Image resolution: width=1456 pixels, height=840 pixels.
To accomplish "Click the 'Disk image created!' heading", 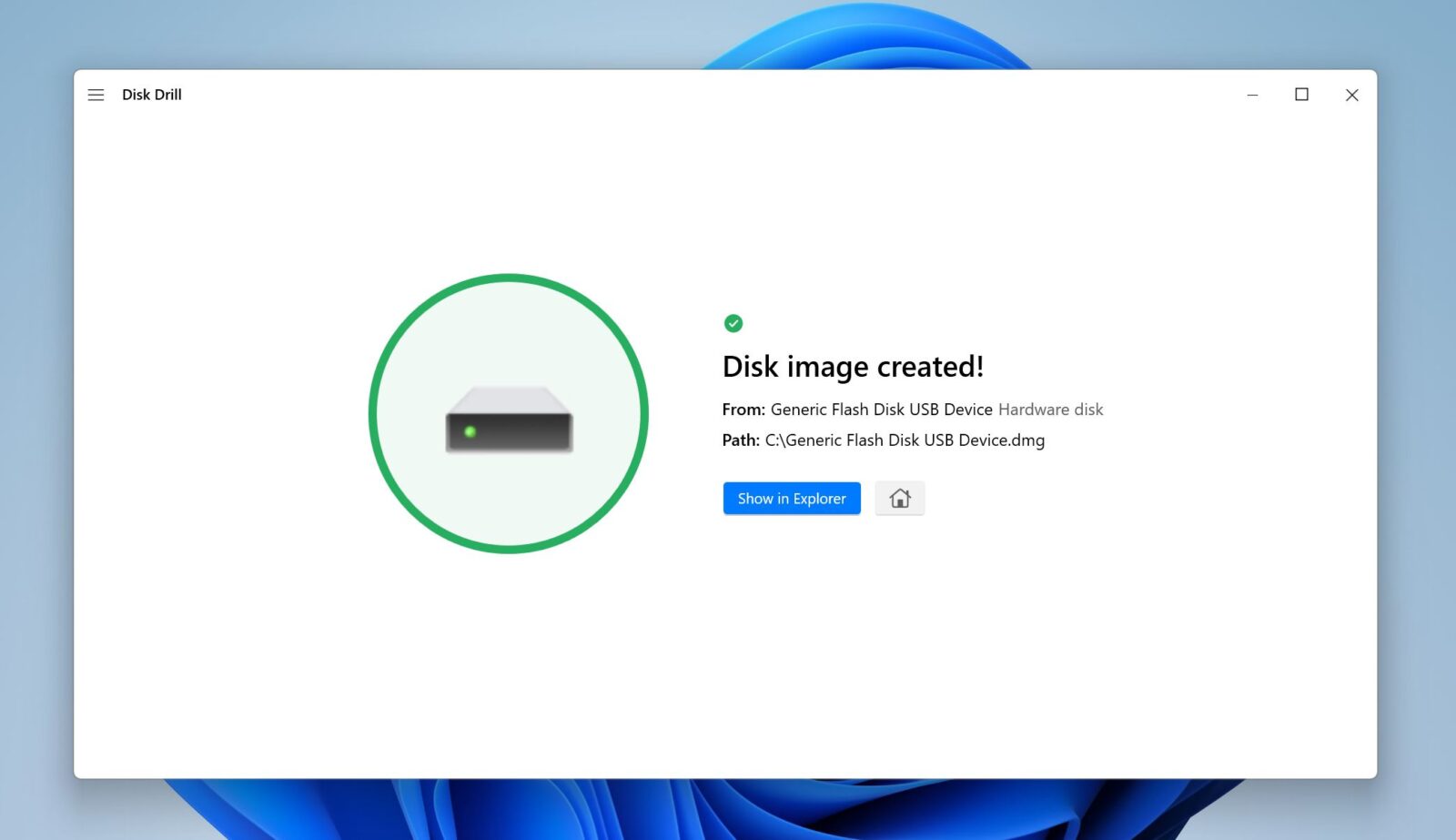I will [853, 367].
